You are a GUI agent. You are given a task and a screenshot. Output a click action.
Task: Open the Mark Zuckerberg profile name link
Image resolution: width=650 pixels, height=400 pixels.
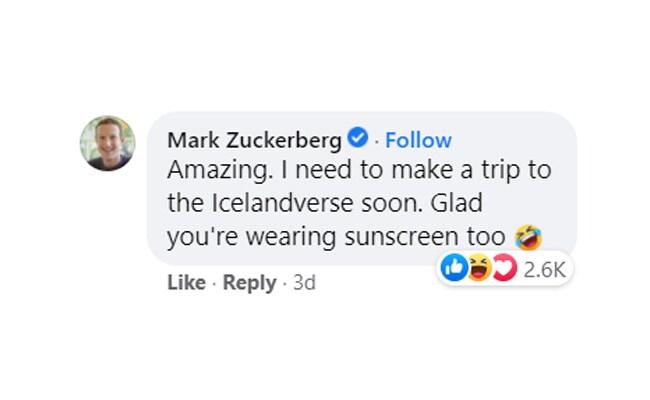pyautogui.click(x=254, y=139)
